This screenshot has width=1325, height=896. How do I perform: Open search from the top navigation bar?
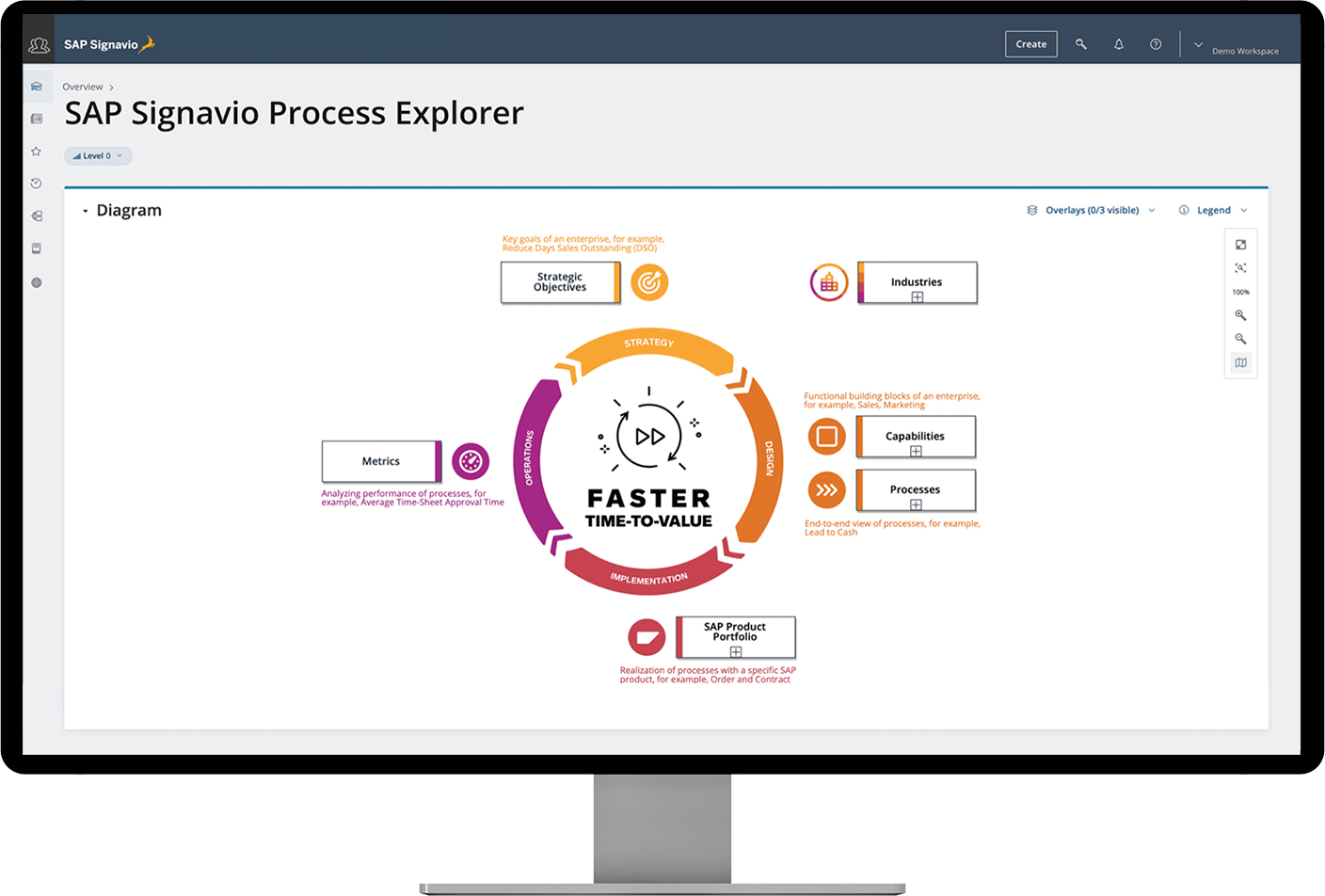click(x=1081, y=43)
